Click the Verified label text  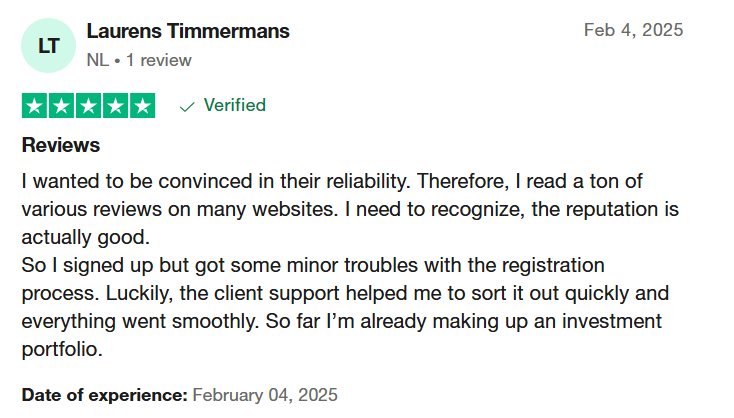point(235,105)
